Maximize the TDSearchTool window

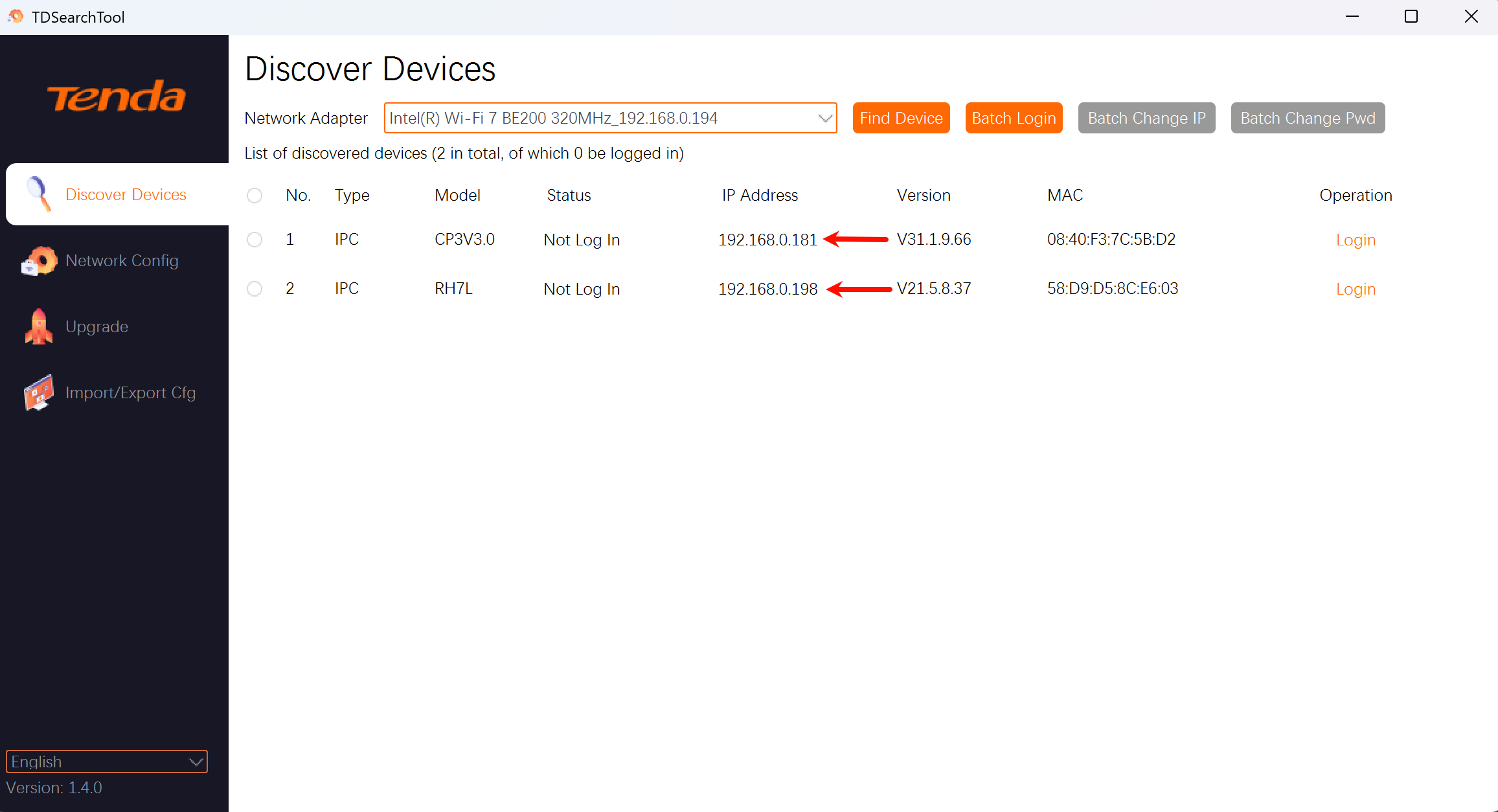coord(1411,17)
